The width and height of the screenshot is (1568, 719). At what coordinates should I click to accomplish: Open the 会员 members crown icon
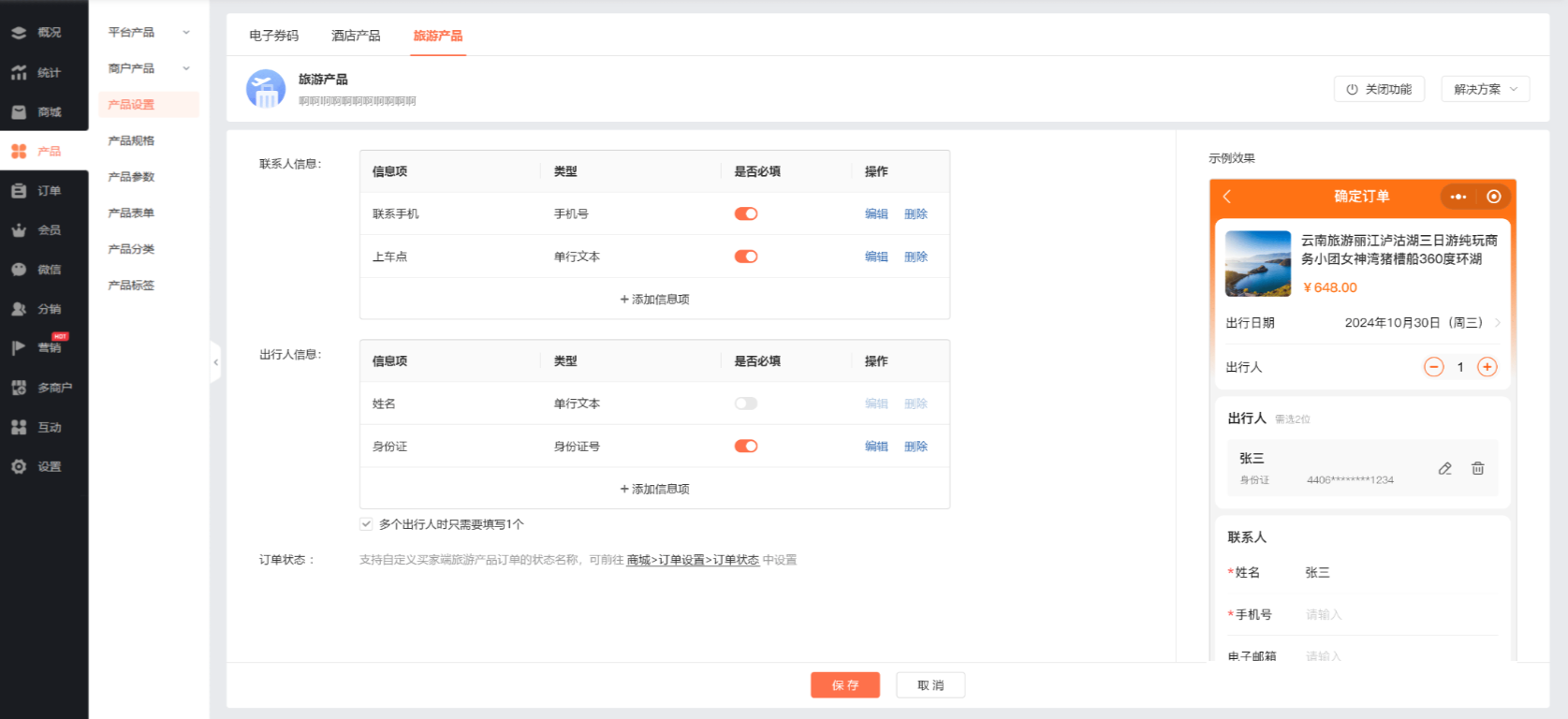19,230
